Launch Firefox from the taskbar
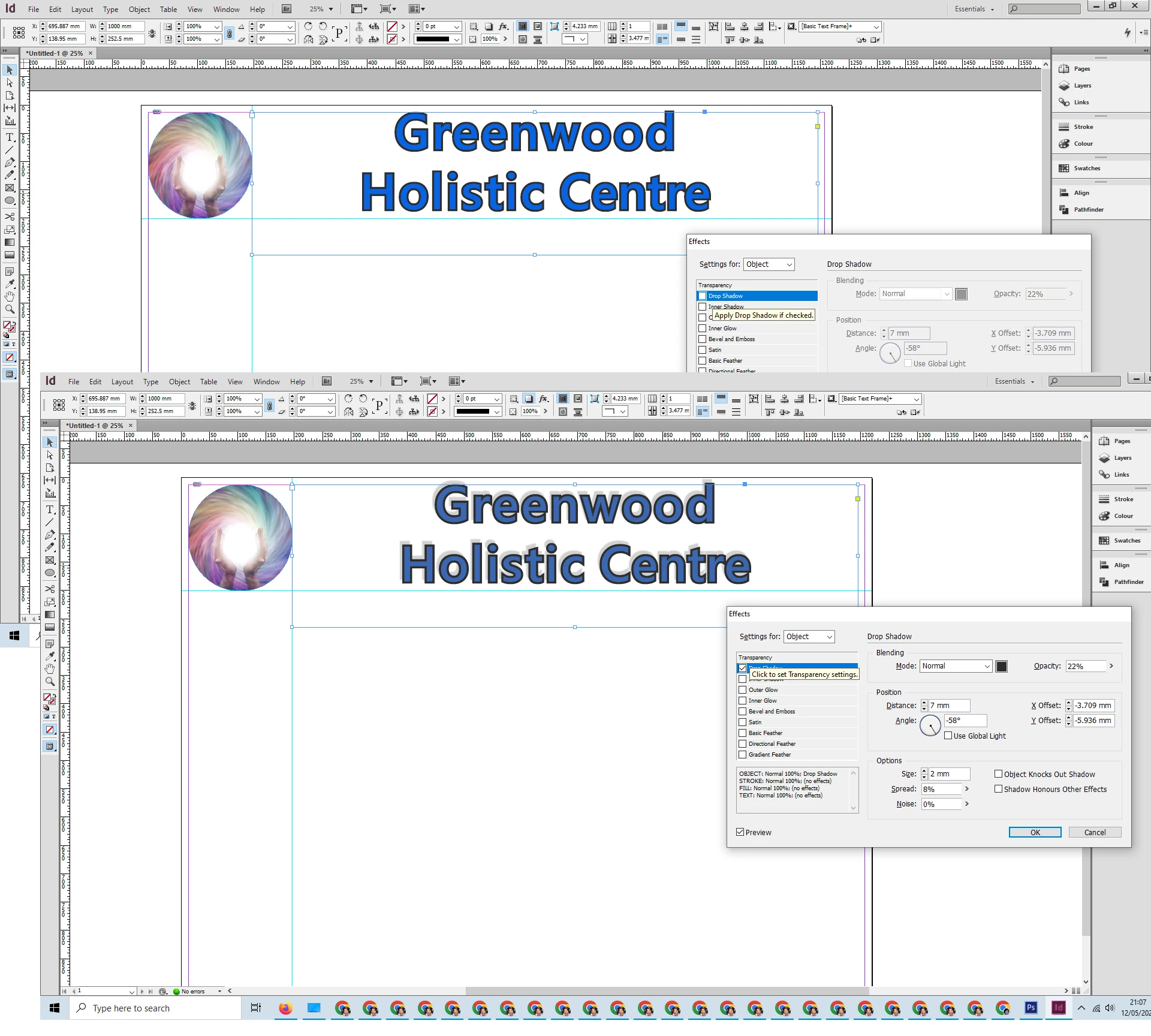This screenshot has height=1036, width=1151. point(285,1008)
